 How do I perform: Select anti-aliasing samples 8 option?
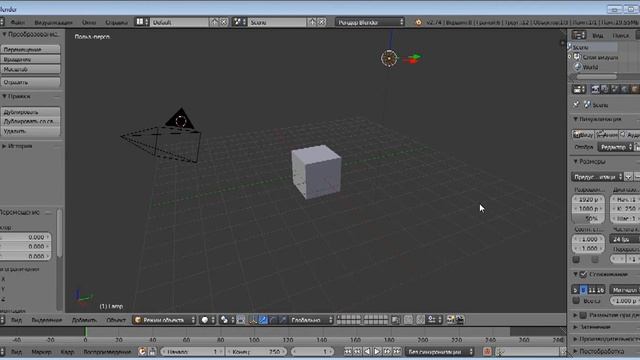point(584,290)
